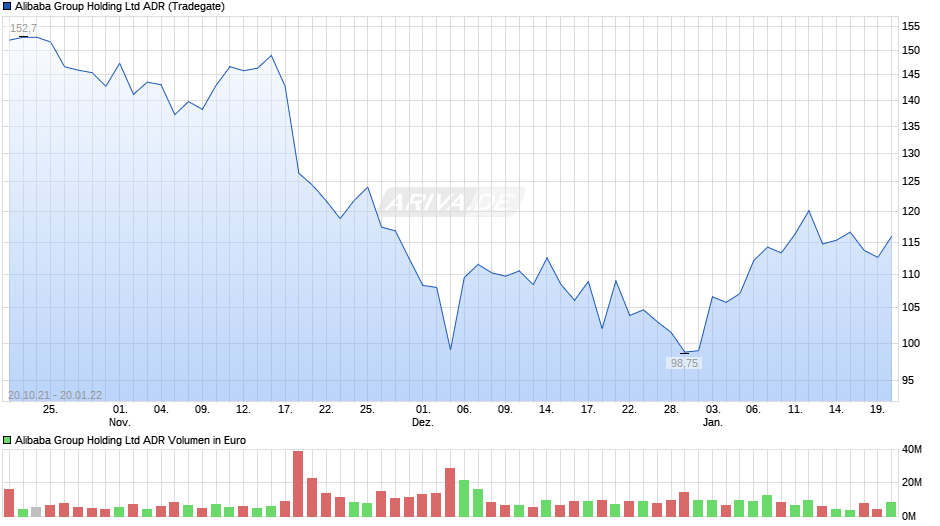Click the green volume legend square

[x=7, y=440]
